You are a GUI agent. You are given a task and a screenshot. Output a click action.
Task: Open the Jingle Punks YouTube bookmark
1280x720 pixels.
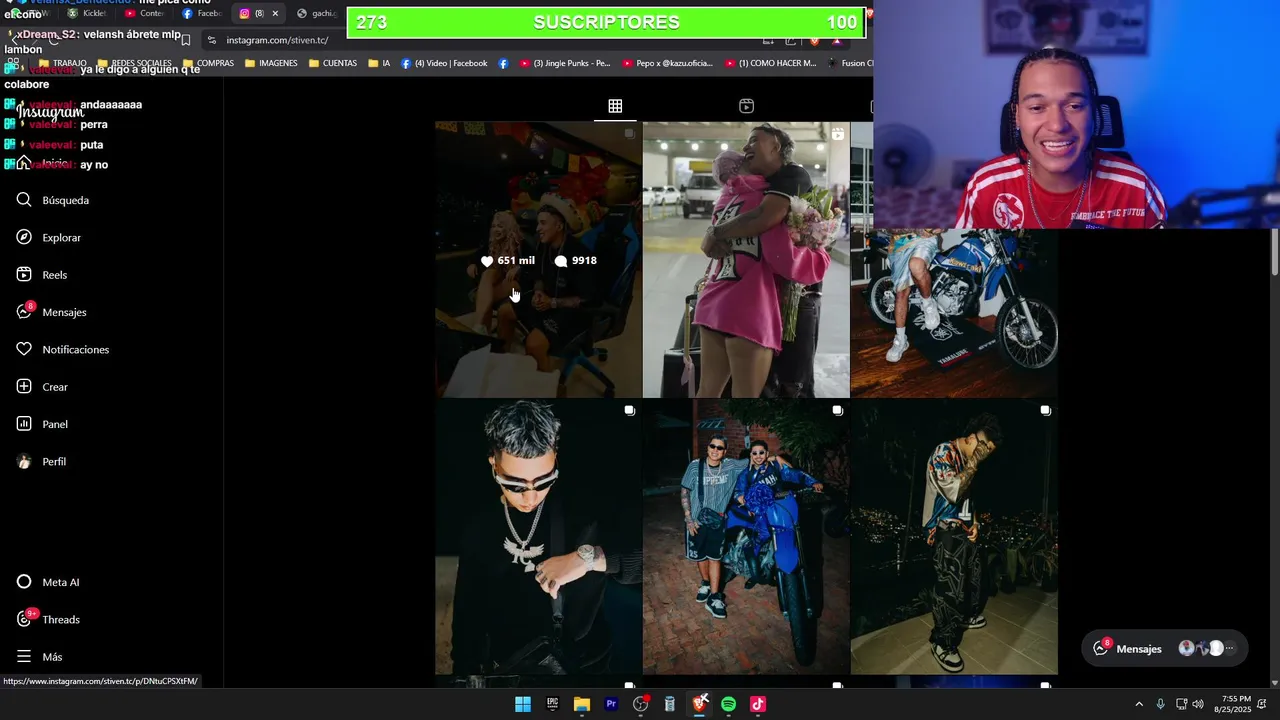(x=565, y=63)
